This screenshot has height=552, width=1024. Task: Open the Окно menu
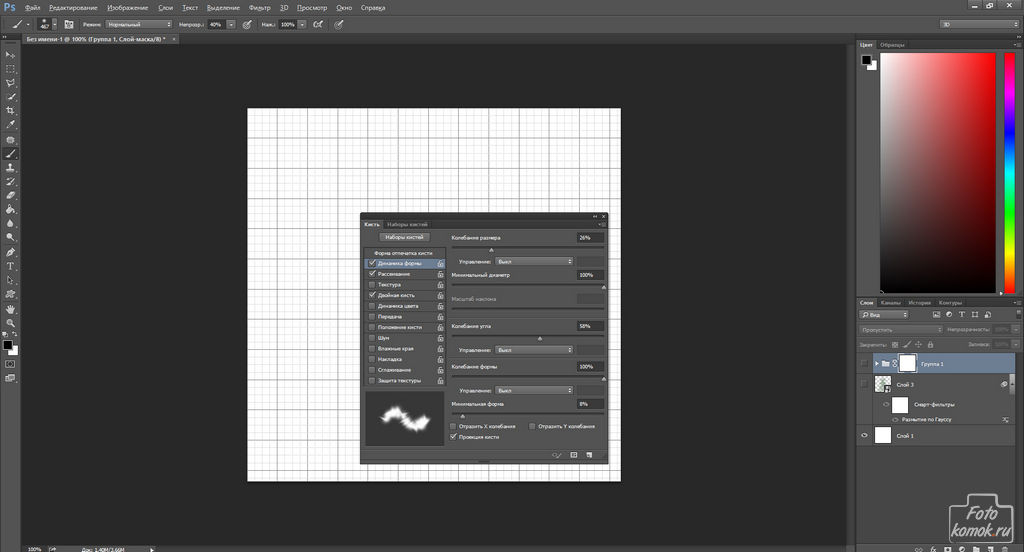344,8
